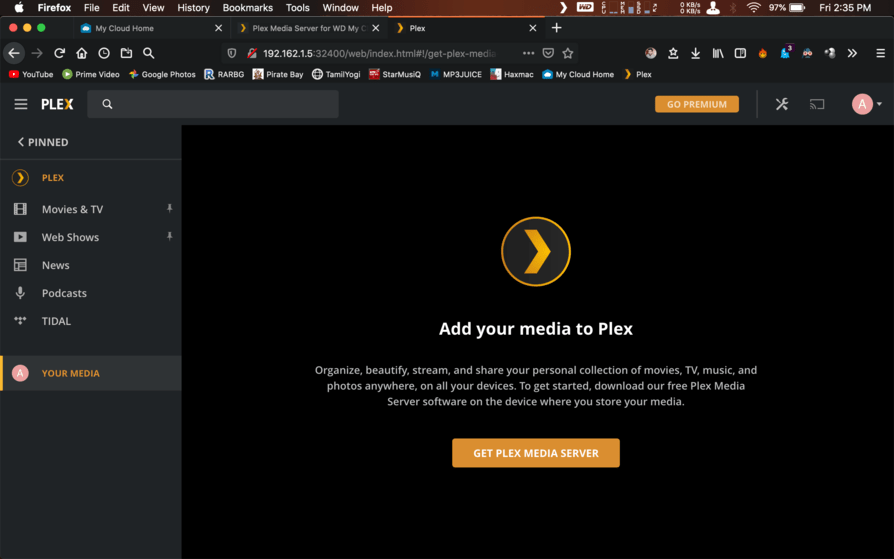Open News in sidebar
Screen dimensions: 894x559
point(55,265)
